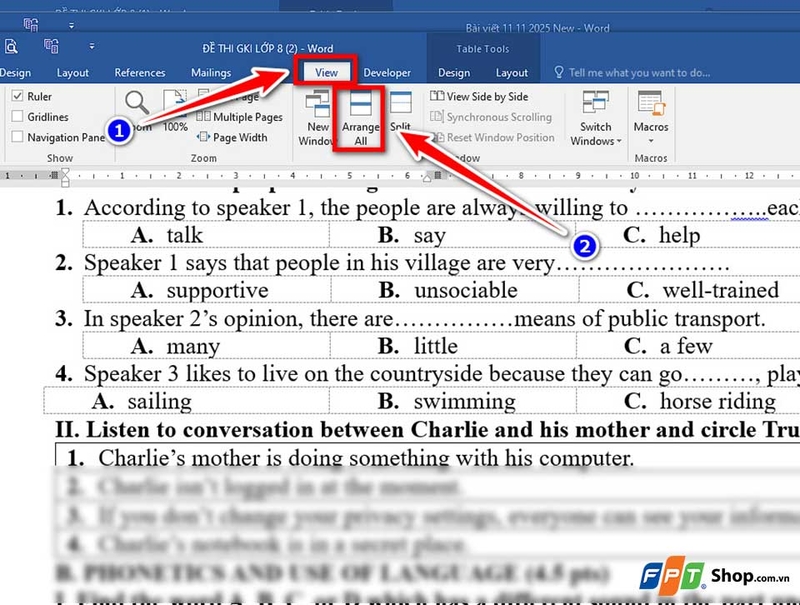Click the 'According to speaker 1' question

[442, 208]
